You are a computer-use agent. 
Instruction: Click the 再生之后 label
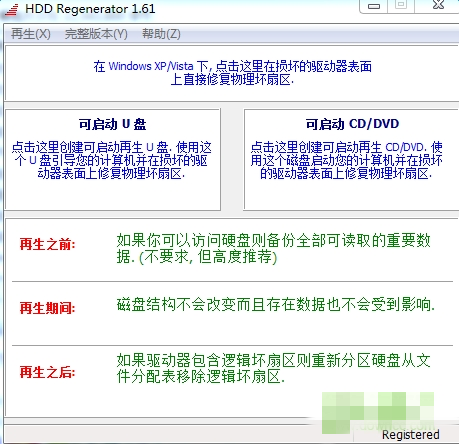[x=47, y=372]
